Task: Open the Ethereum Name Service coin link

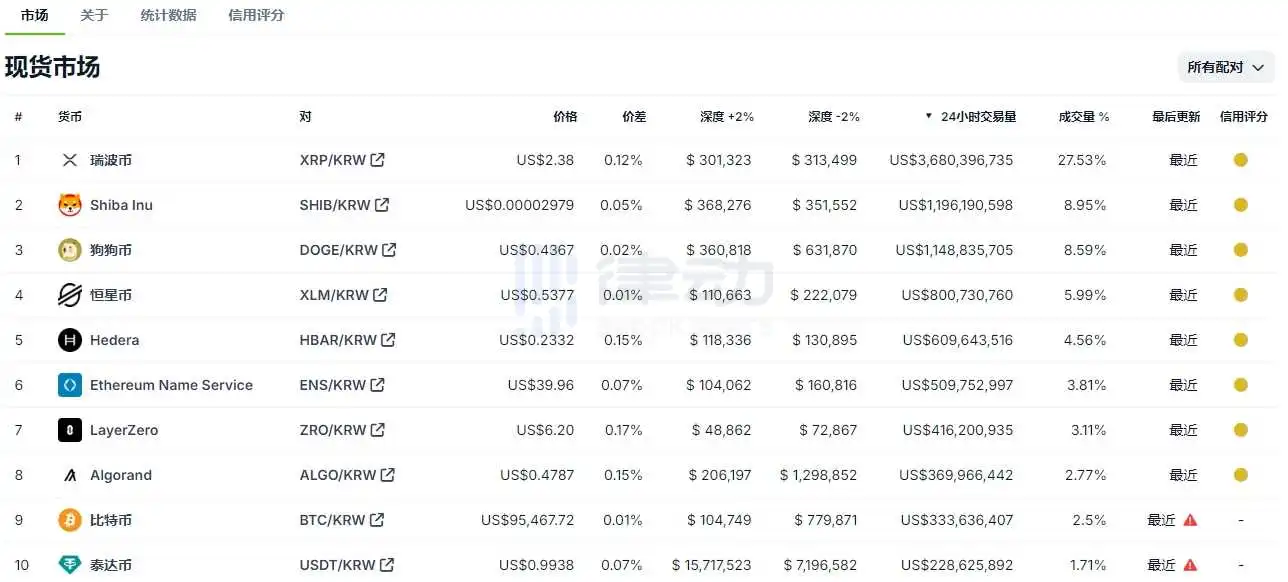Action: (171, 385)
